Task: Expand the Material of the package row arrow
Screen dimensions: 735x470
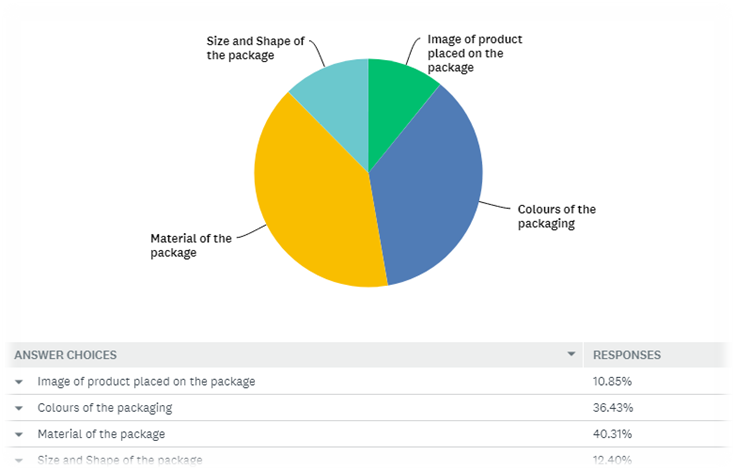Action: 19,435
